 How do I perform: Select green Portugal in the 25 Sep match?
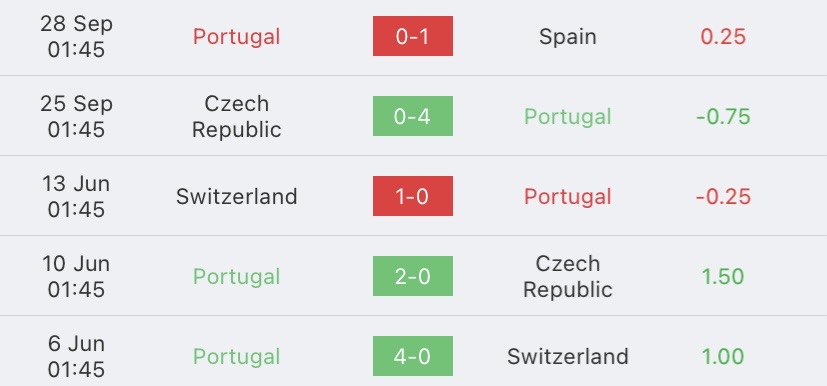(568, 117)
